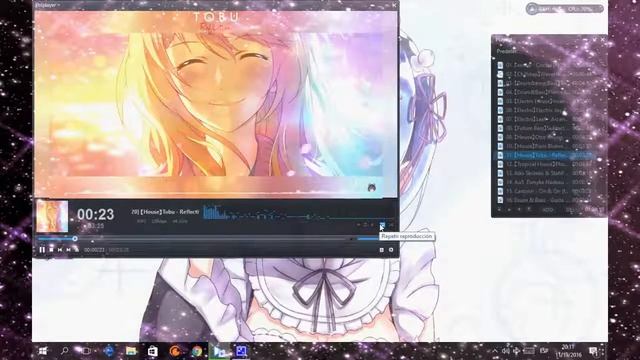
Task: Open the Action Center notifications icon
Action: pyautogui.click(x=593, y=351)
